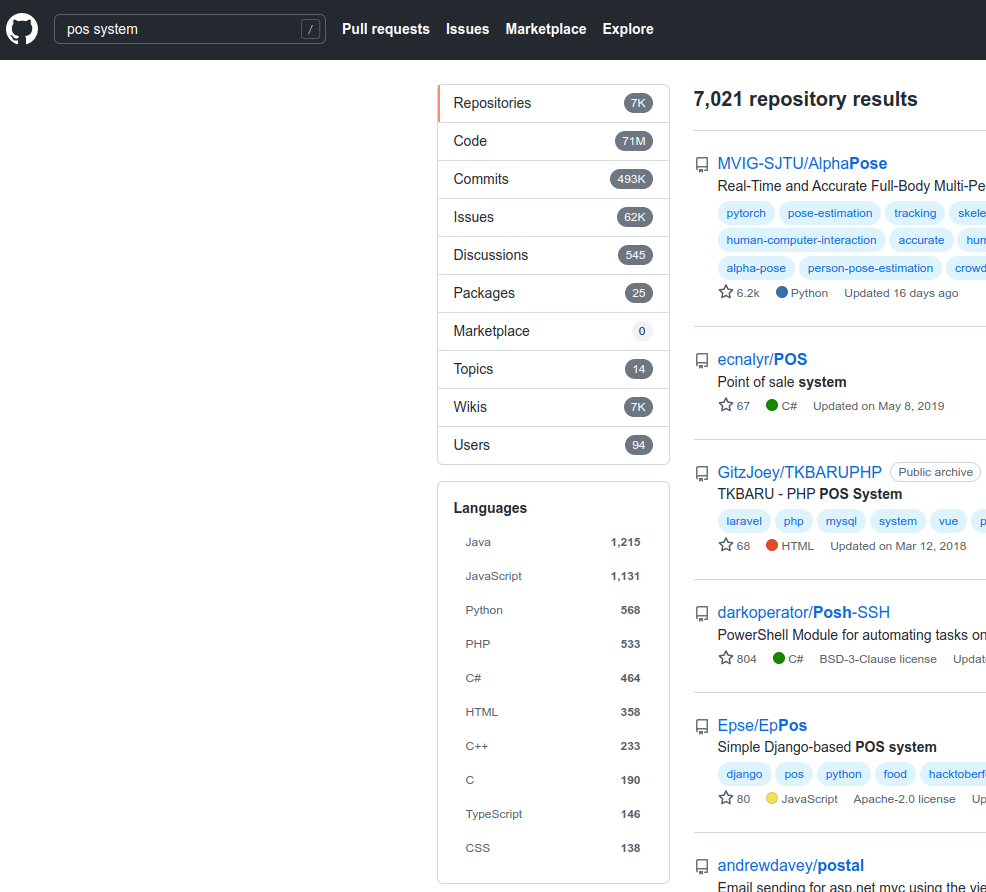Click the mysql topic tag
Image resolution: width=986 pixels, height=892 pixels.
coord(841,521)
